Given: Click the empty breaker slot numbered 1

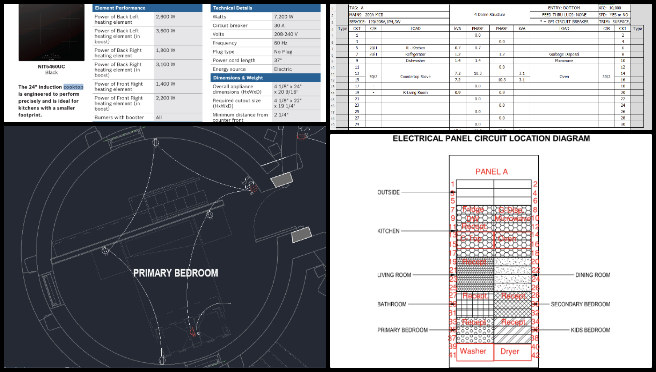Looking at the screenshot, I should click(x=475, y=184).
